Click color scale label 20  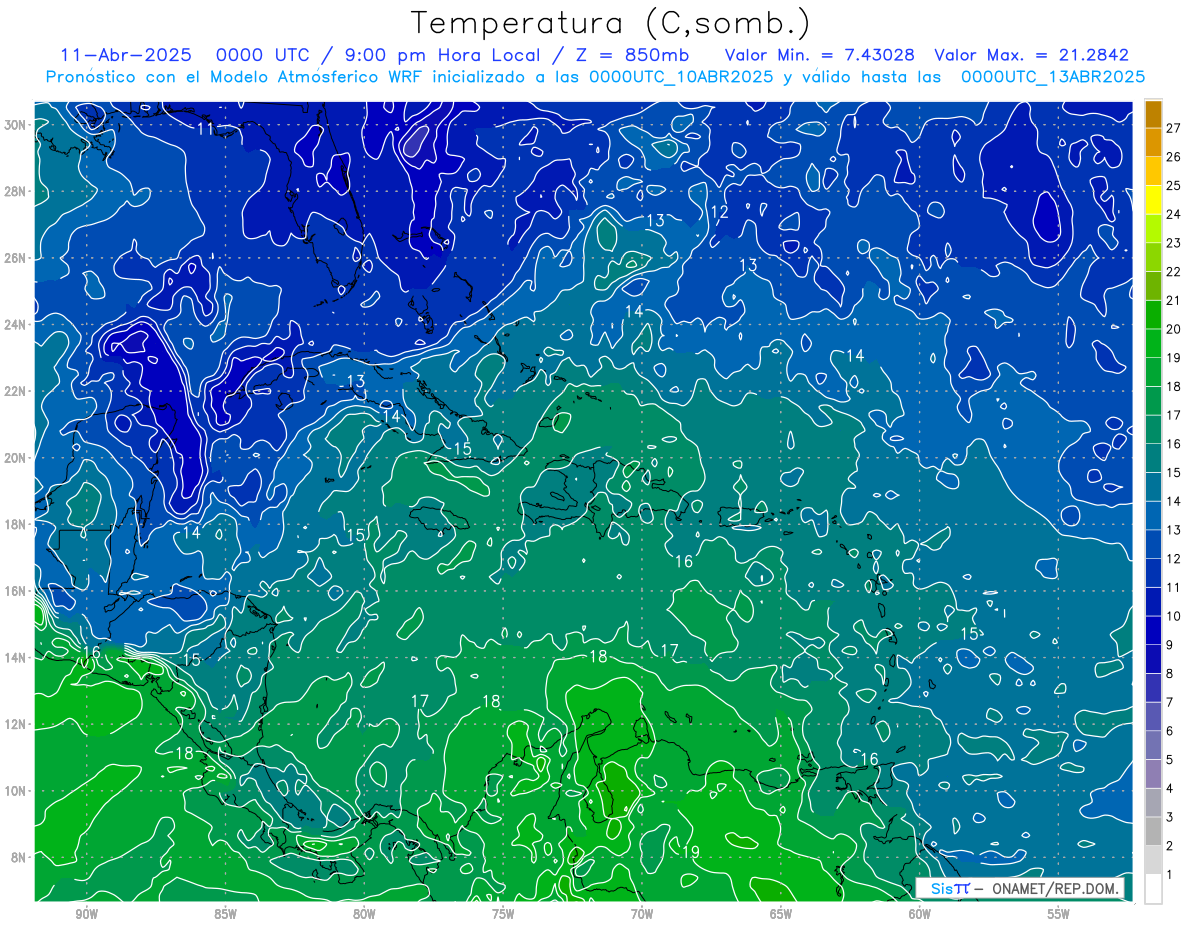pyautogui.click(x=1174, y=329)
